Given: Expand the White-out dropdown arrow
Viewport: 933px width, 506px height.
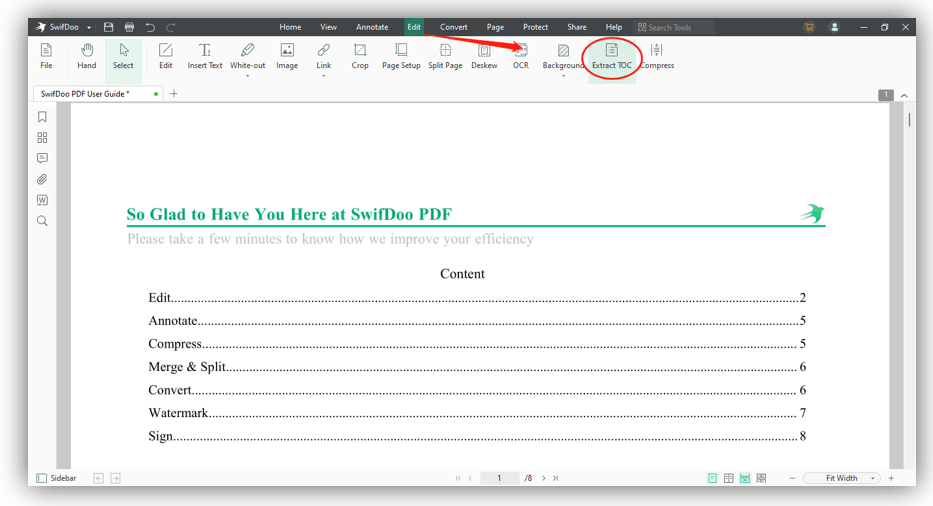Looking at the screenshot, I should 248,76.
